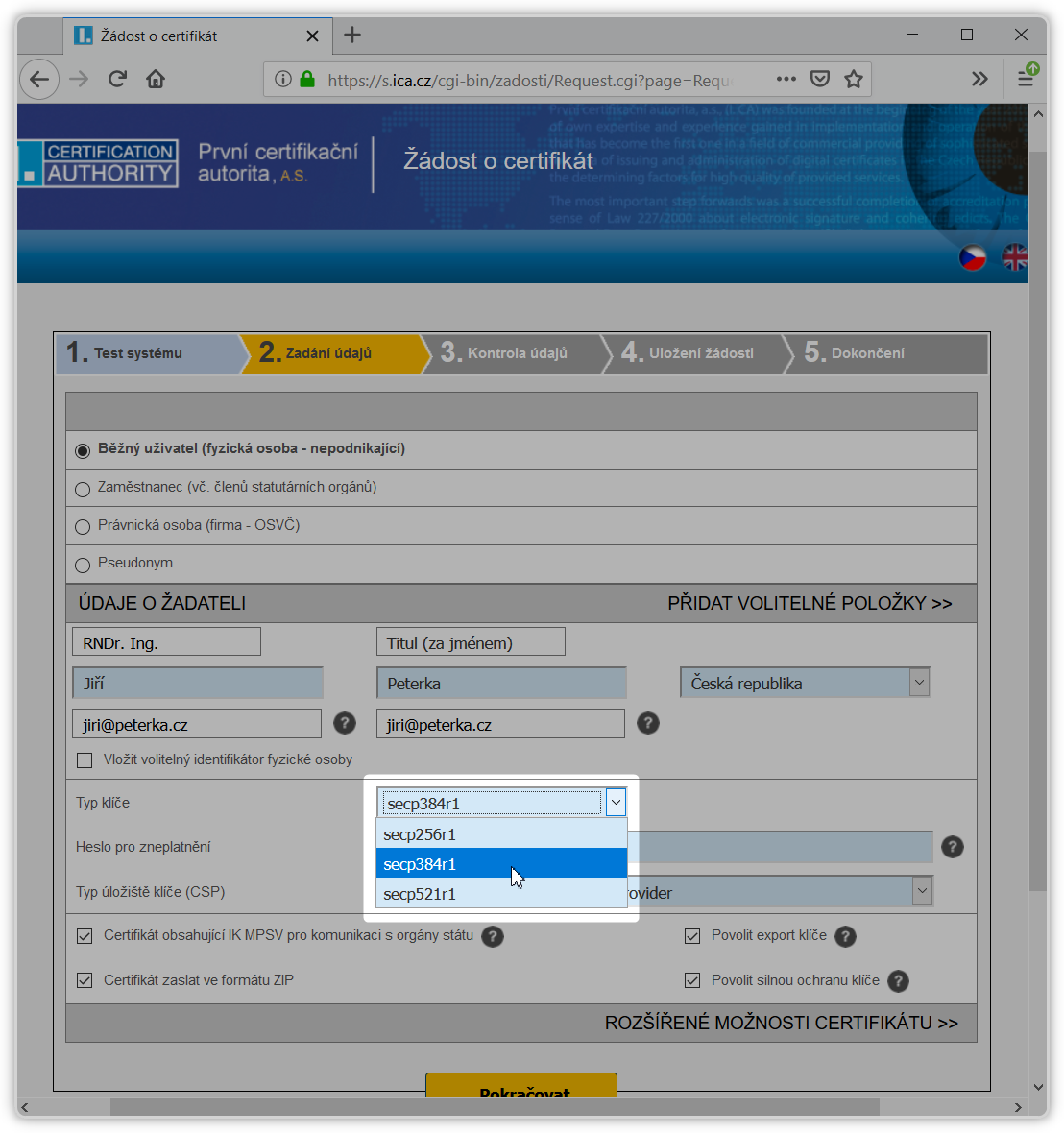Show help for first e-mail field
The height and width of the screenshot is (1133, 1064).
pyautogui.click(x=345, y=723)
